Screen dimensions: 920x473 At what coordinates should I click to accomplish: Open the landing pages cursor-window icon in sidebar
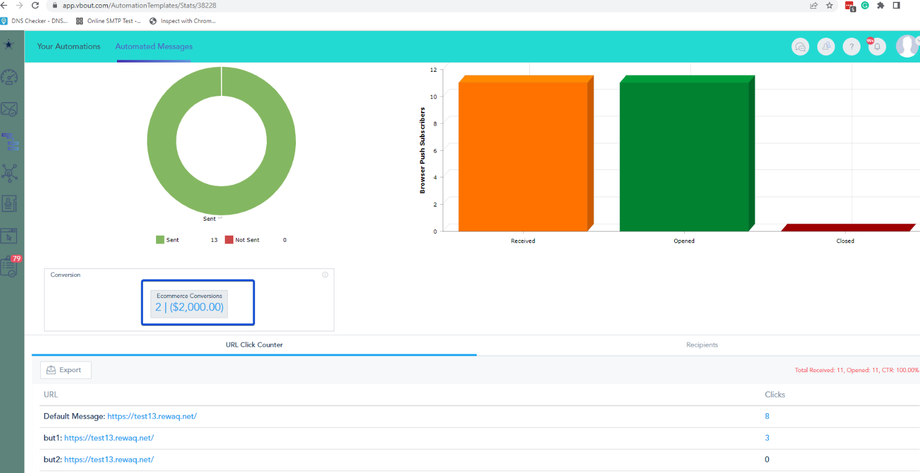point(10,236)
